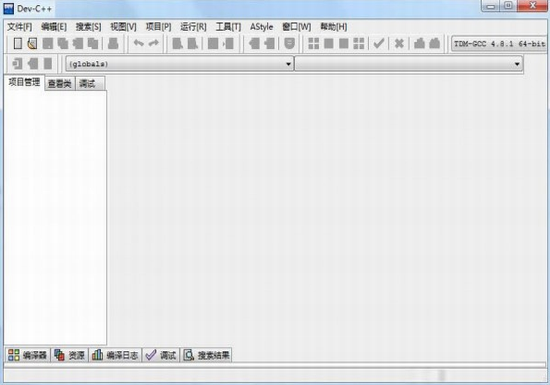Click the X stop execution icon
The height and width of the screenshot is (385, 550).
[x=399, y=43]
